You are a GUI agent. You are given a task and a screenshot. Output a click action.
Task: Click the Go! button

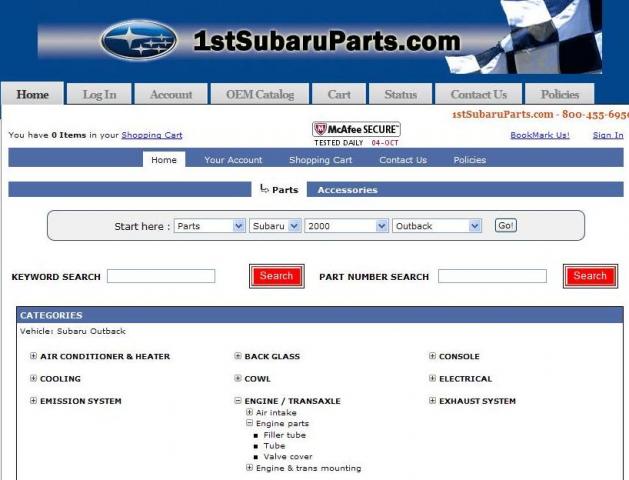(505, 225)
